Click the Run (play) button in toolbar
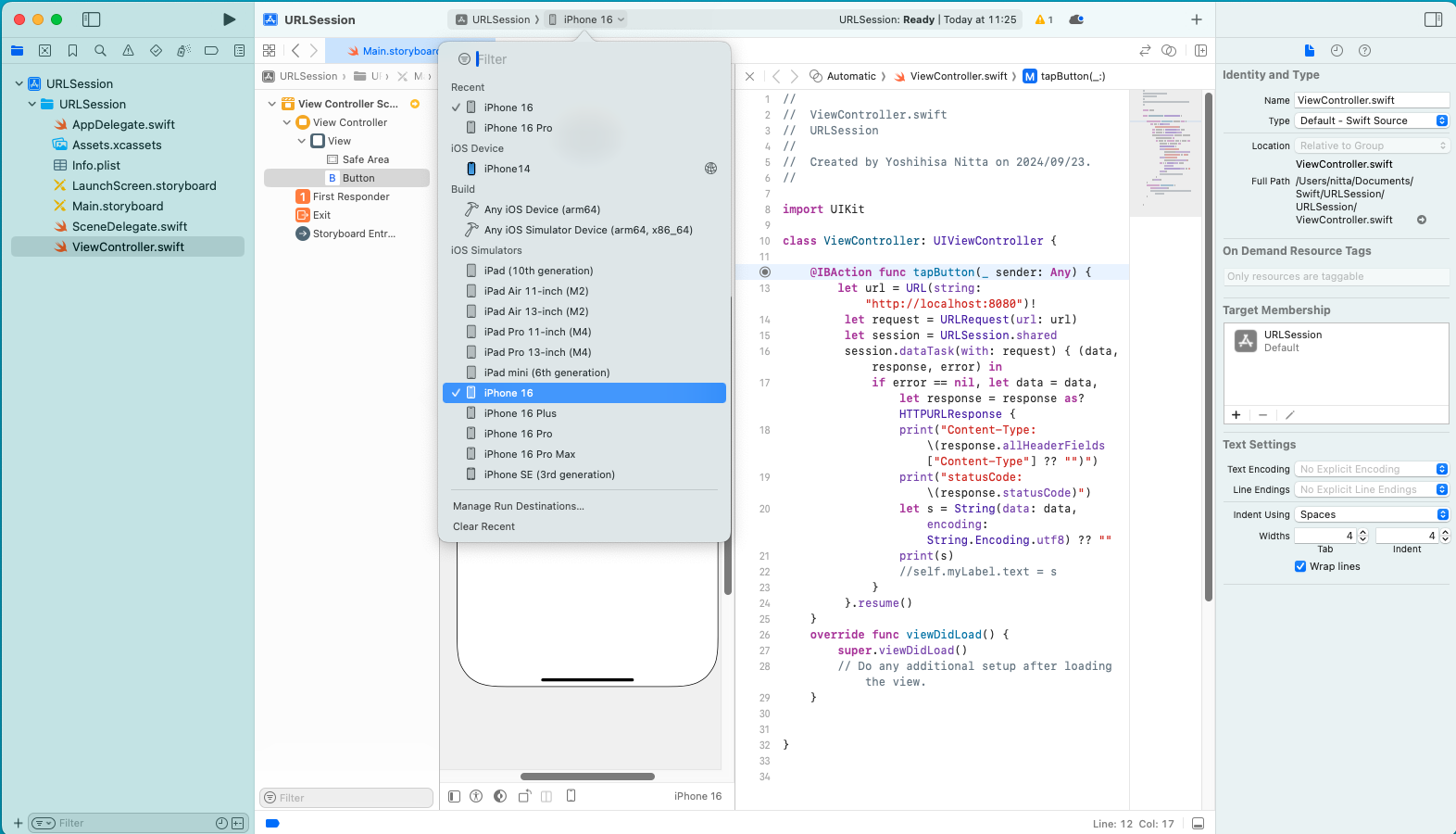The height and width of the screenshot is (834, 1456). 229,19
